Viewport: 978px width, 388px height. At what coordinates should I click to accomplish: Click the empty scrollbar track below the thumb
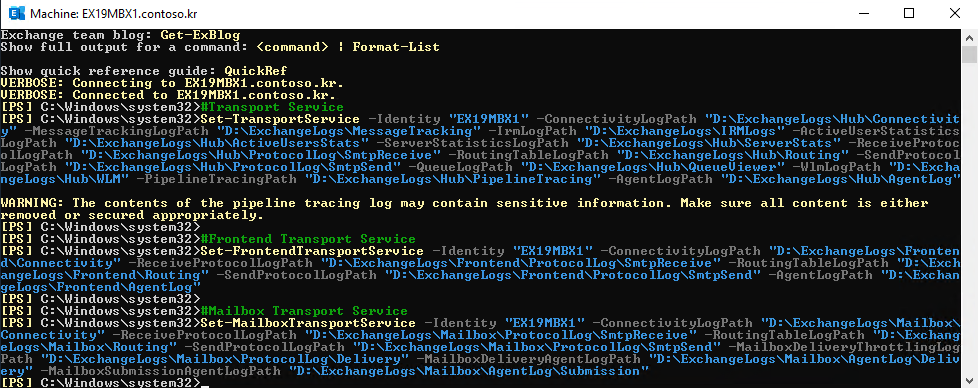969,218
